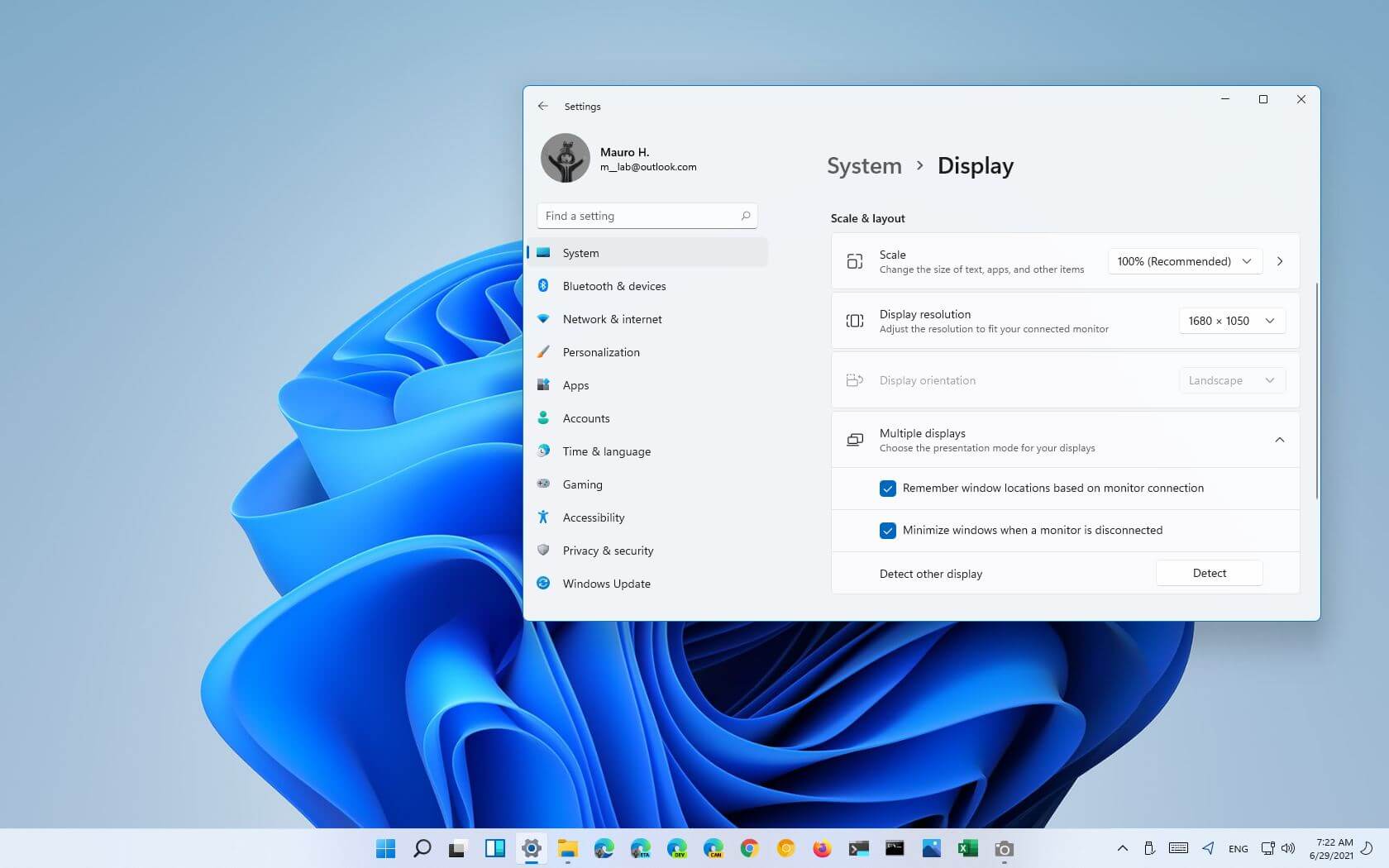Open Excel from the taskbar

[x=967, y=848]
